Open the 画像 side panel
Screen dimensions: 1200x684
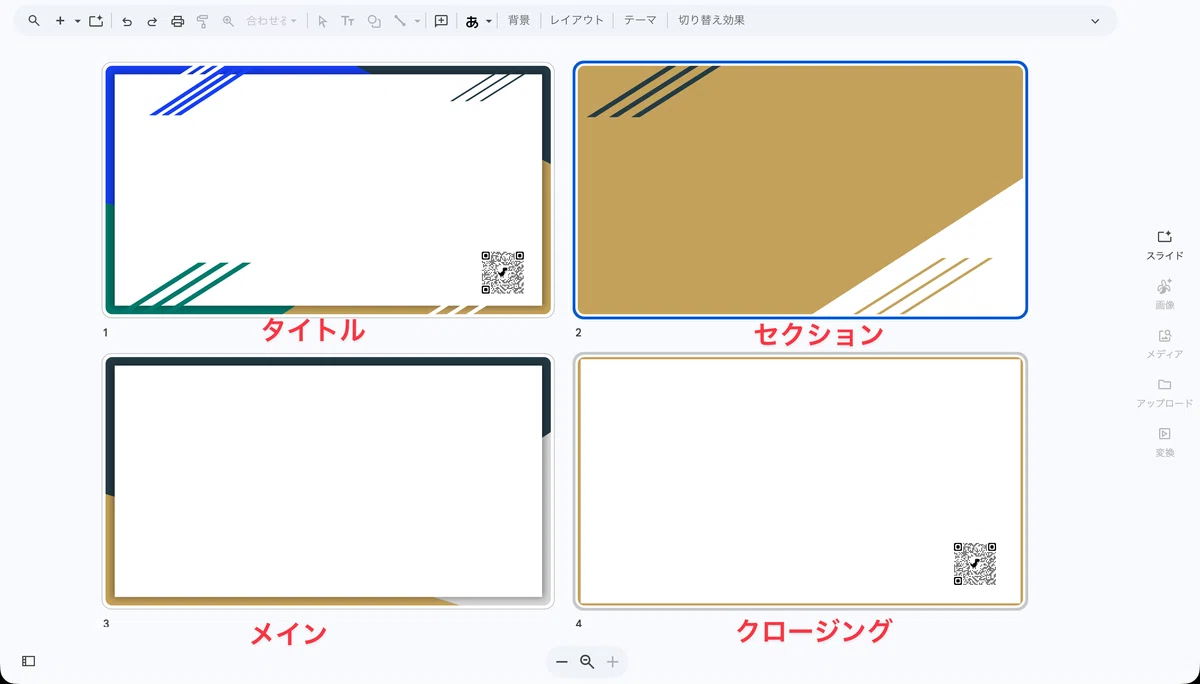[1164, 294]
